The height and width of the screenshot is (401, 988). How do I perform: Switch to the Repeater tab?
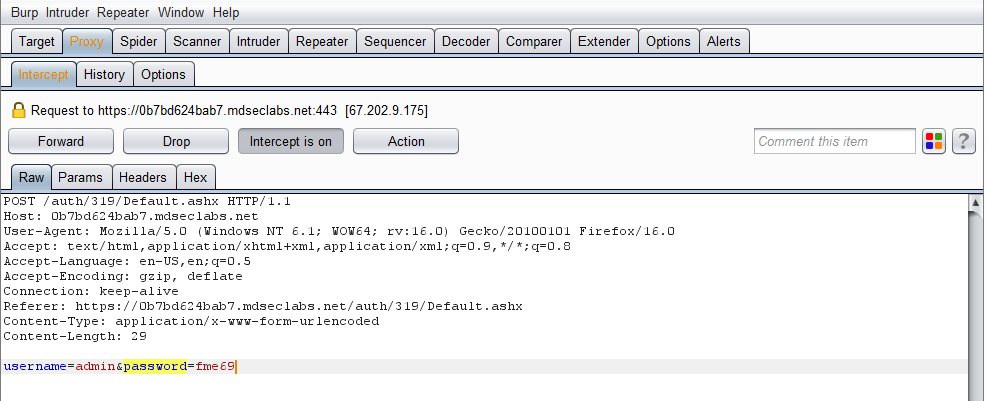(322, 42)
